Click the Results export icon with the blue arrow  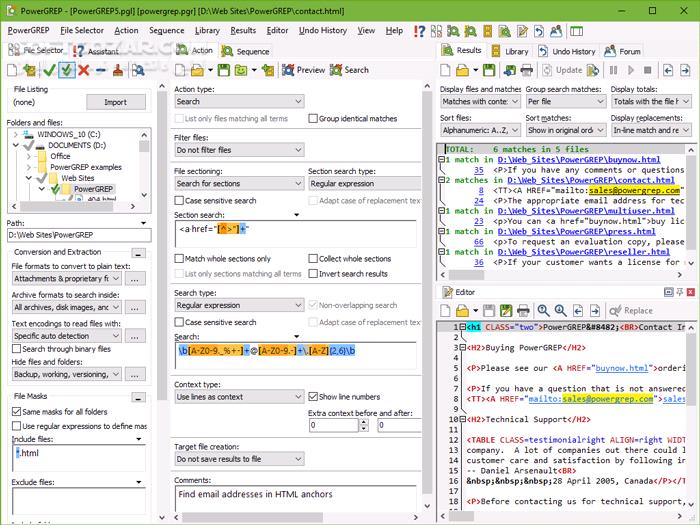pos(509,70)
